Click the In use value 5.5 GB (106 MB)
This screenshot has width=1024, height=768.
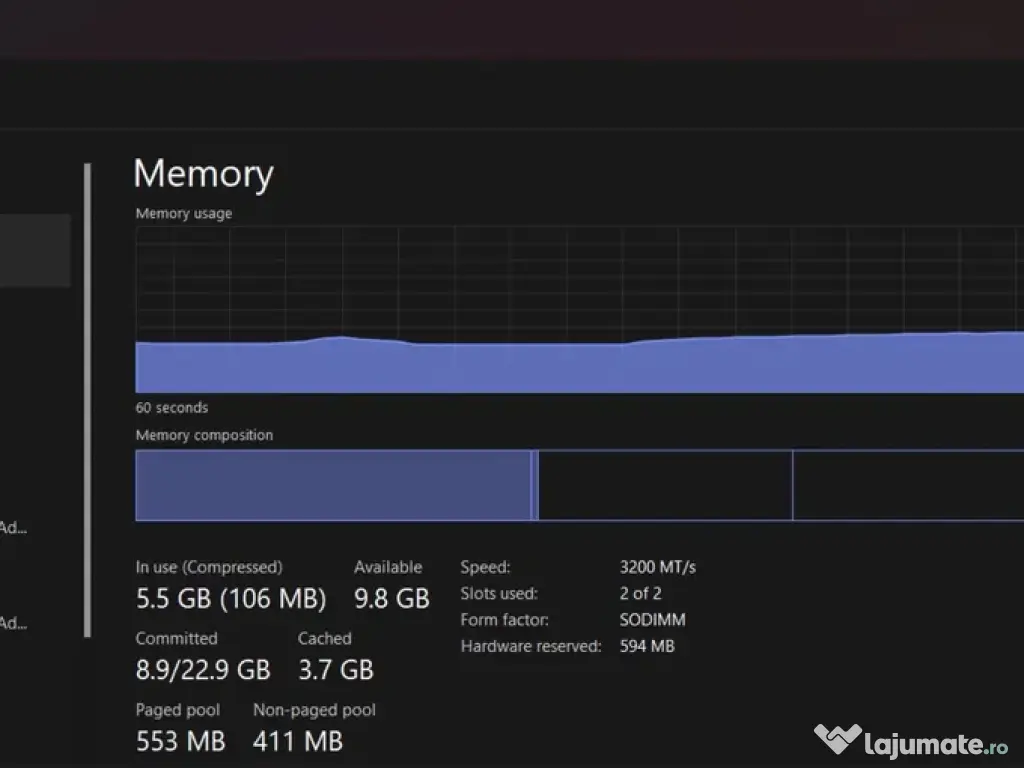coord(231,599)
